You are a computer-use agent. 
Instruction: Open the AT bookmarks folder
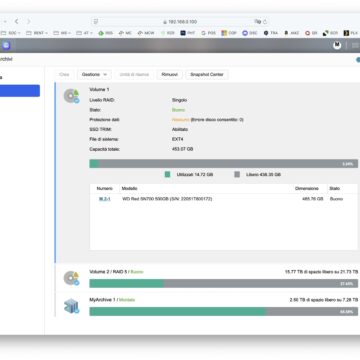84,33
